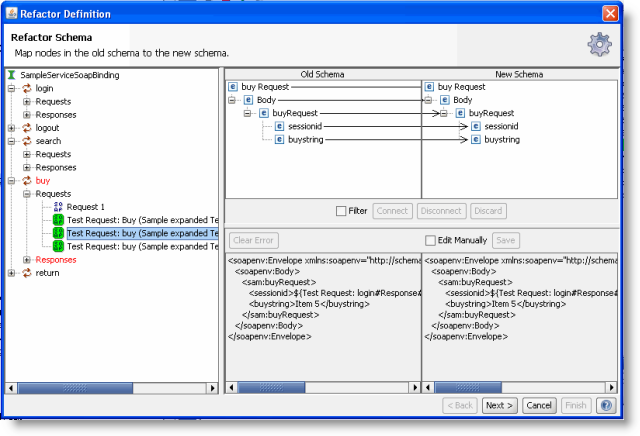The image size is (640, 436).
Task: Check the Edit Manually checkbox
Action: (x=430, y=240)
